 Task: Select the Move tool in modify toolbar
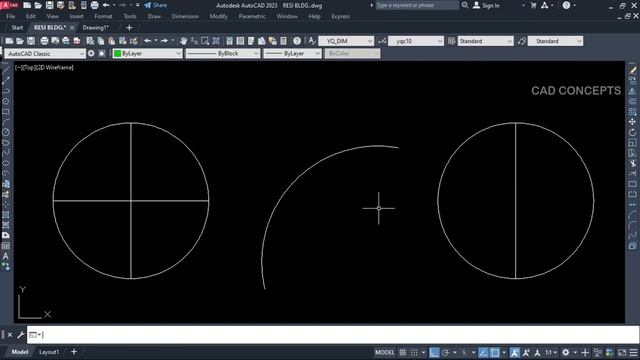click(633, 122)
